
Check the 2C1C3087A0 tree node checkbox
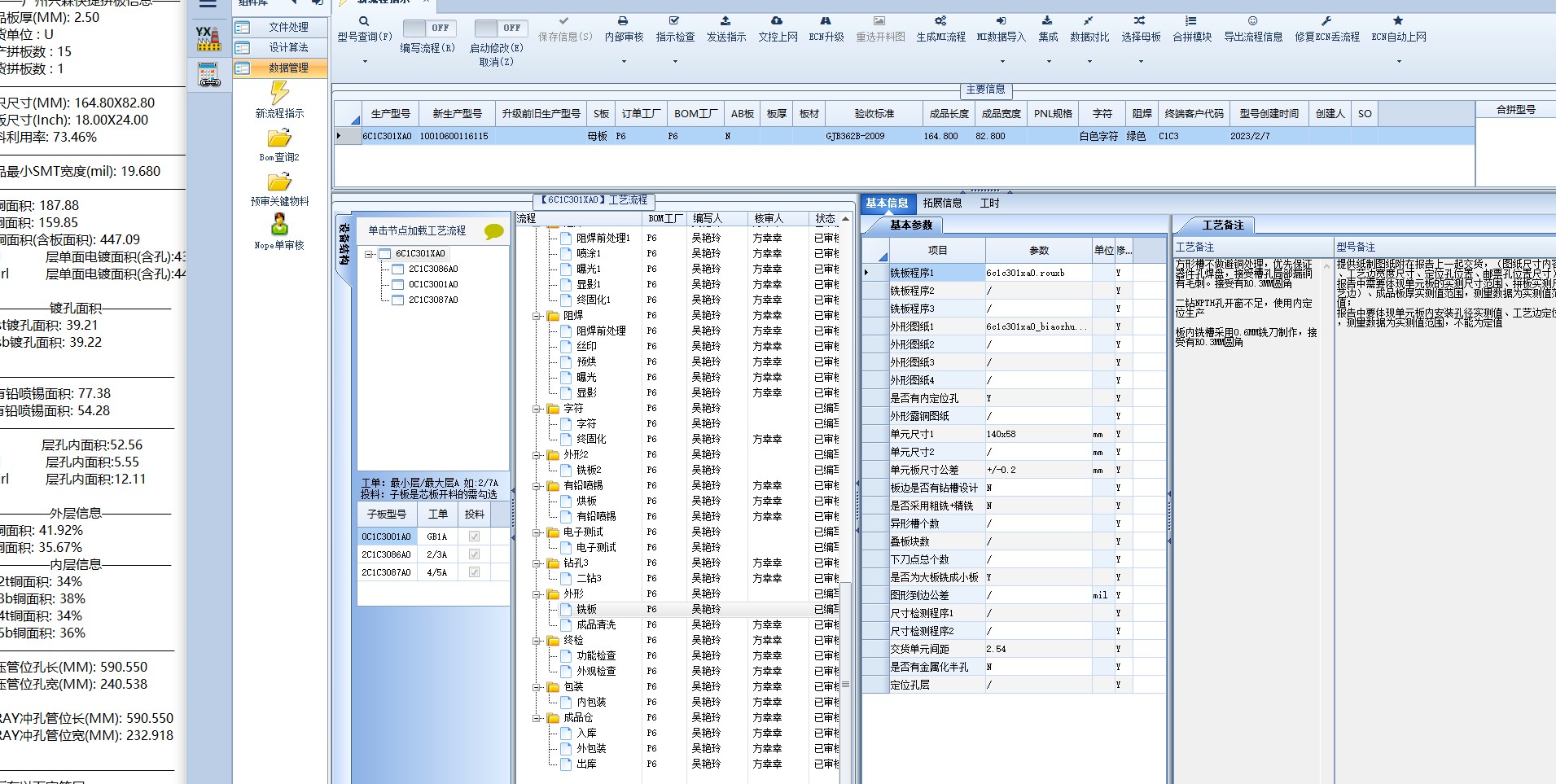point(398,300)
